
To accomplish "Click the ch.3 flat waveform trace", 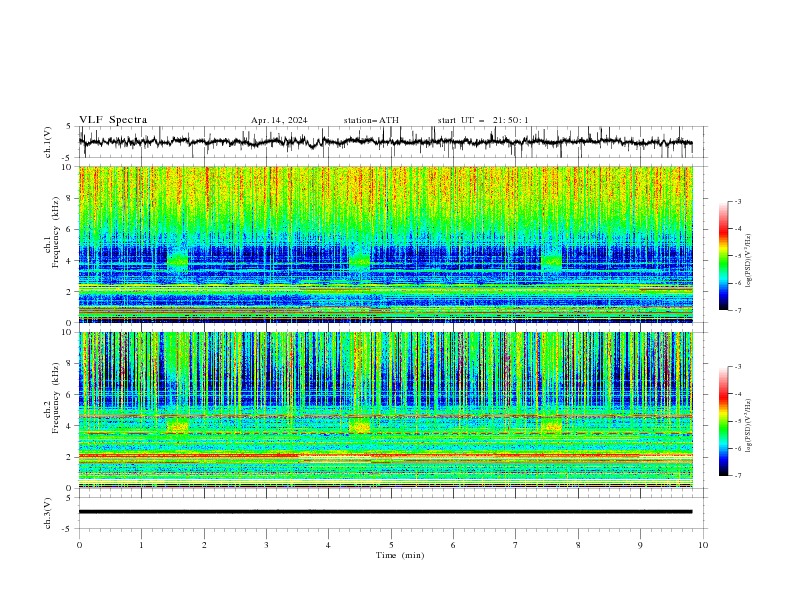I will (385, 512).
